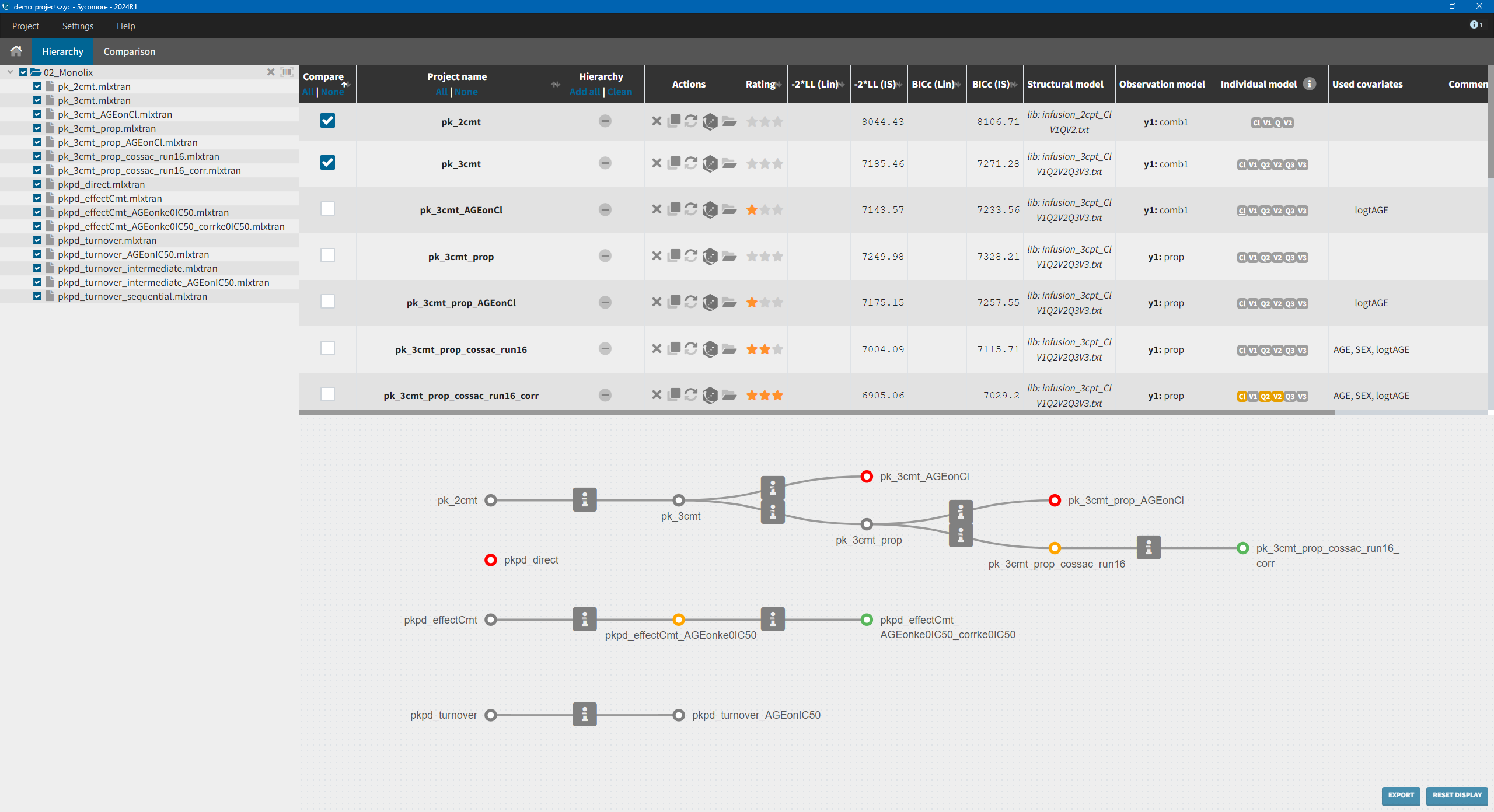The height and width of the screenshot is (812, 1494).
Task: Click the Individual model info icon
Action: pyautogui.click(x=1310, y=84)
